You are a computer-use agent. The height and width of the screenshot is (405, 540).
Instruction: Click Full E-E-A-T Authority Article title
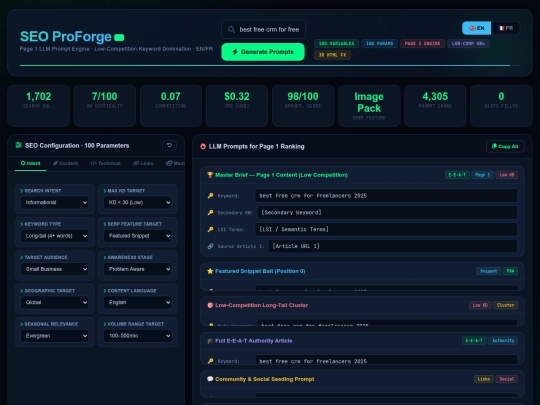pos(253,341)
